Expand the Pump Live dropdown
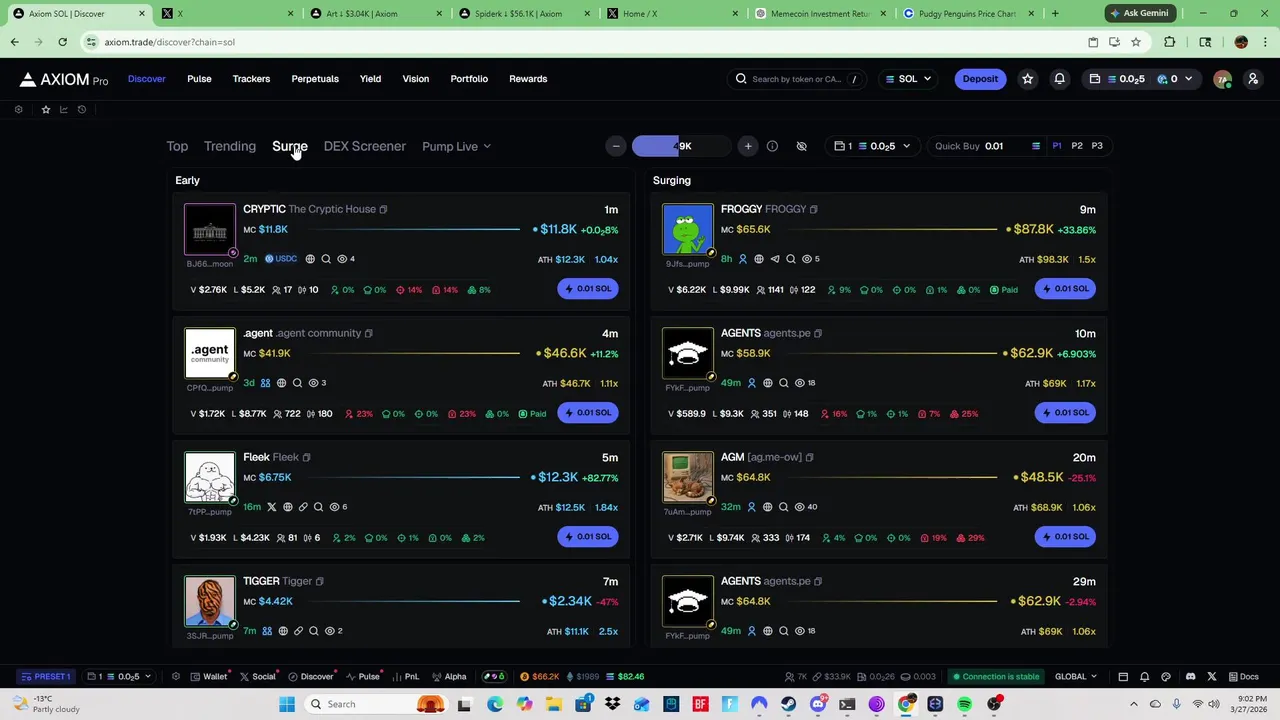 (x=456, y=146)
